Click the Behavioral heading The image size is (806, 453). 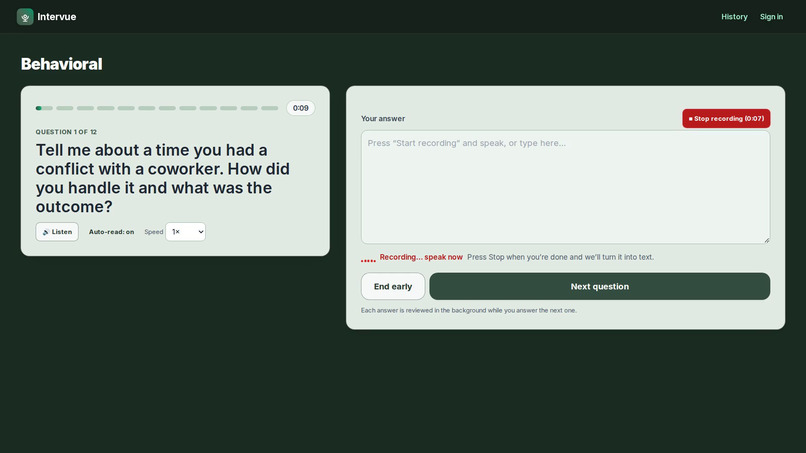tap(62, 64)
